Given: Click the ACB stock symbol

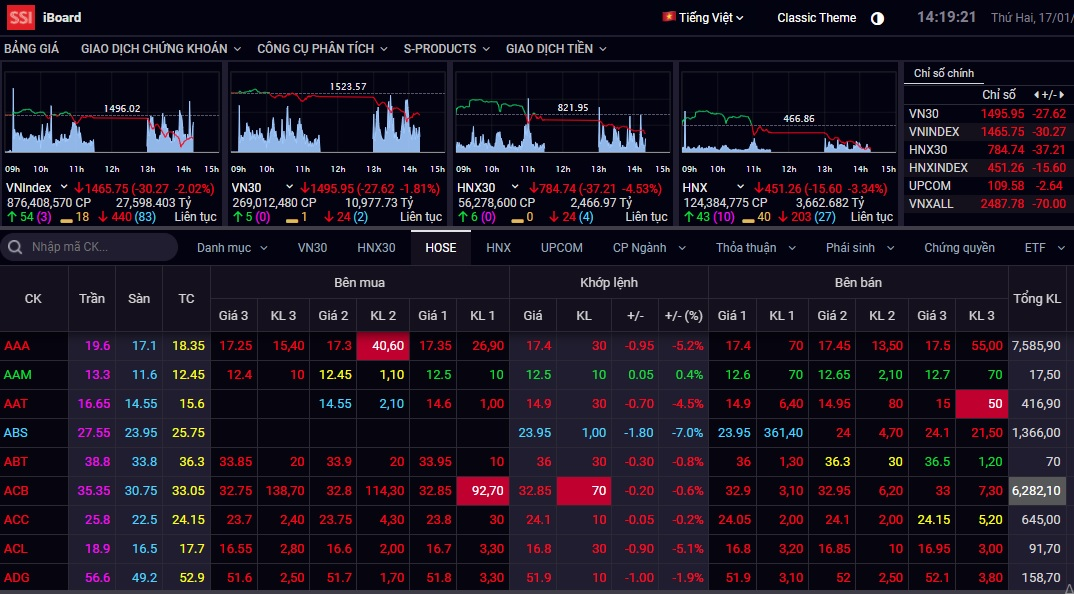Looking at the screenshot, I should 16,491.
